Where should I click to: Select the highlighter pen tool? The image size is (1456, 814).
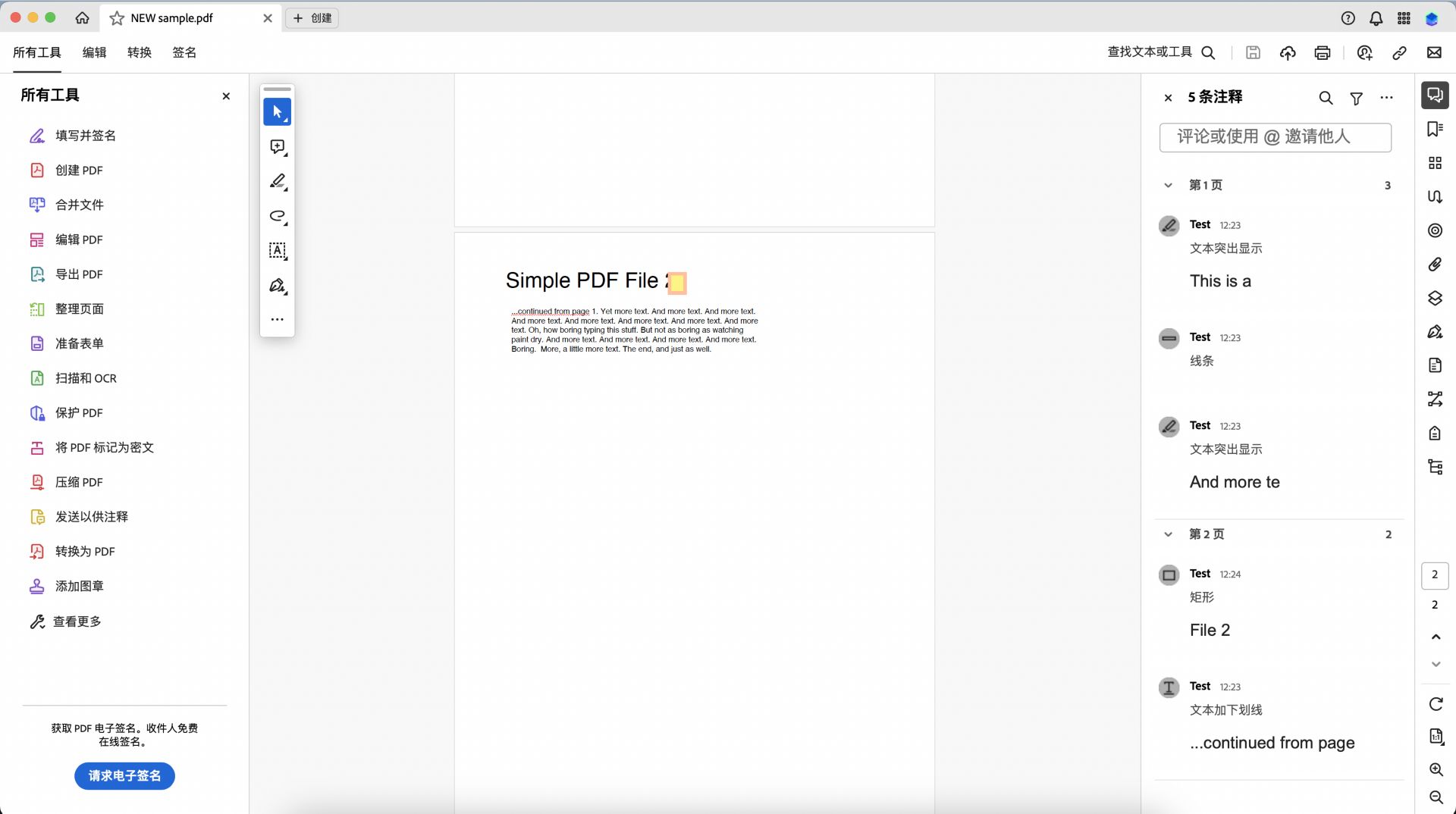[x=278, y=182]
